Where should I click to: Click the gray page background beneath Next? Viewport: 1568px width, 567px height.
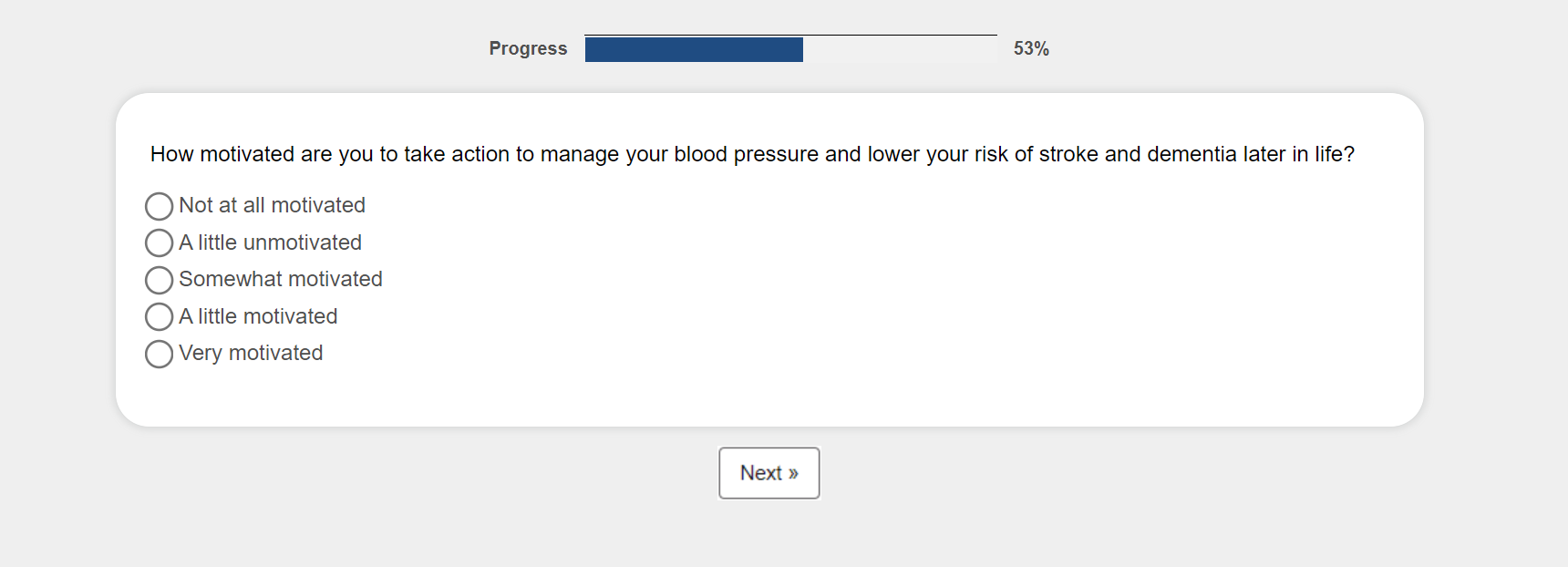[769, 538]
